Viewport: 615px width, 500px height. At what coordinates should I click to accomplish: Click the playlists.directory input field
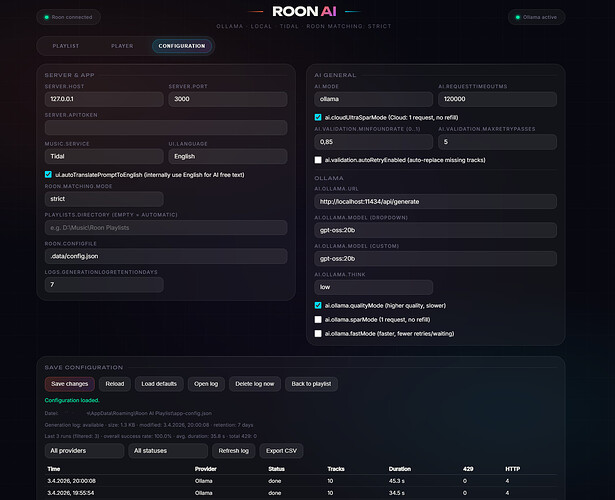166,227
